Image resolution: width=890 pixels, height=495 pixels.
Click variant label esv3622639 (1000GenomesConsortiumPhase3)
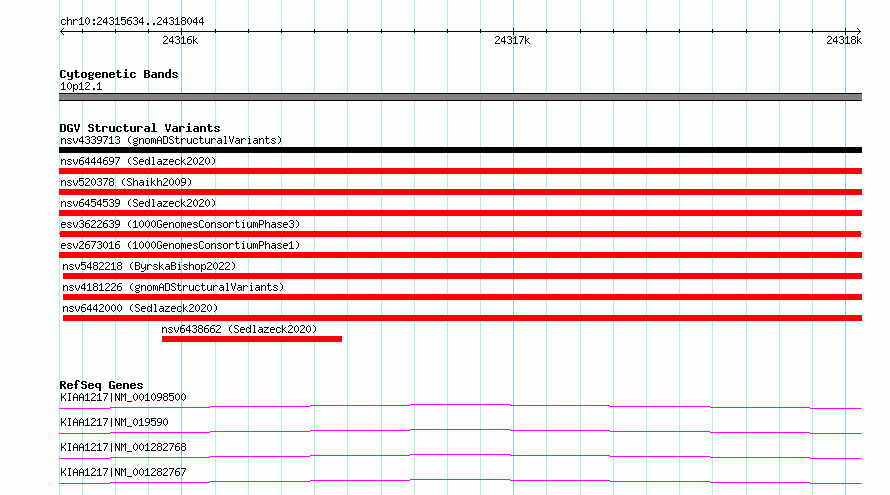[180, 224]
